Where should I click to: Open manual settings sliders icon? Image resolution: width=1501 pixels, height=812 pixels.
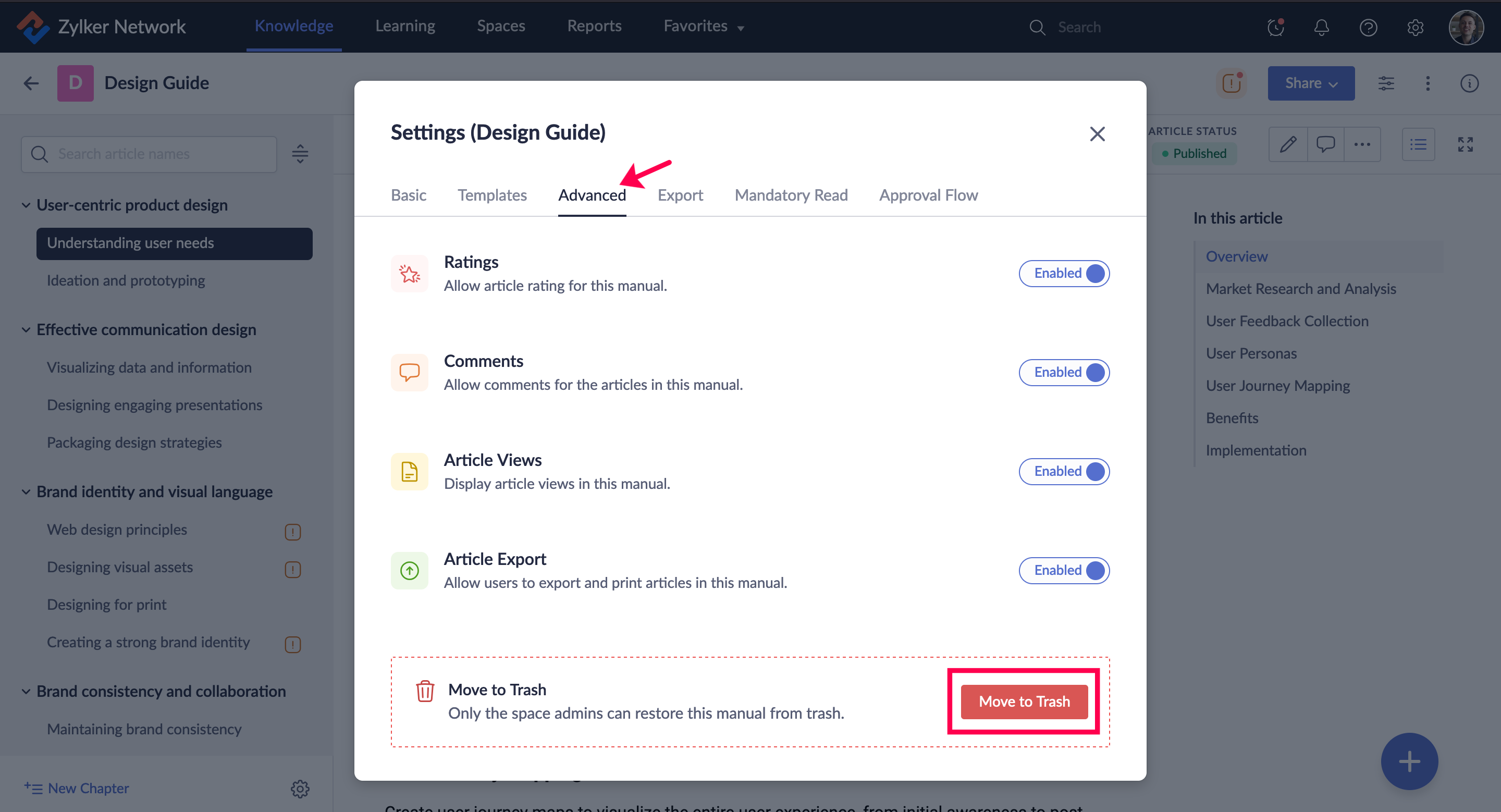[x=1386, y=83]
